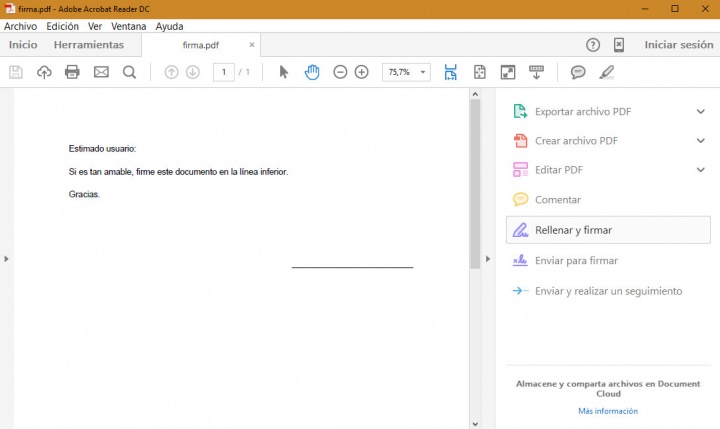Click the Enviar para firmar icon

520,260
